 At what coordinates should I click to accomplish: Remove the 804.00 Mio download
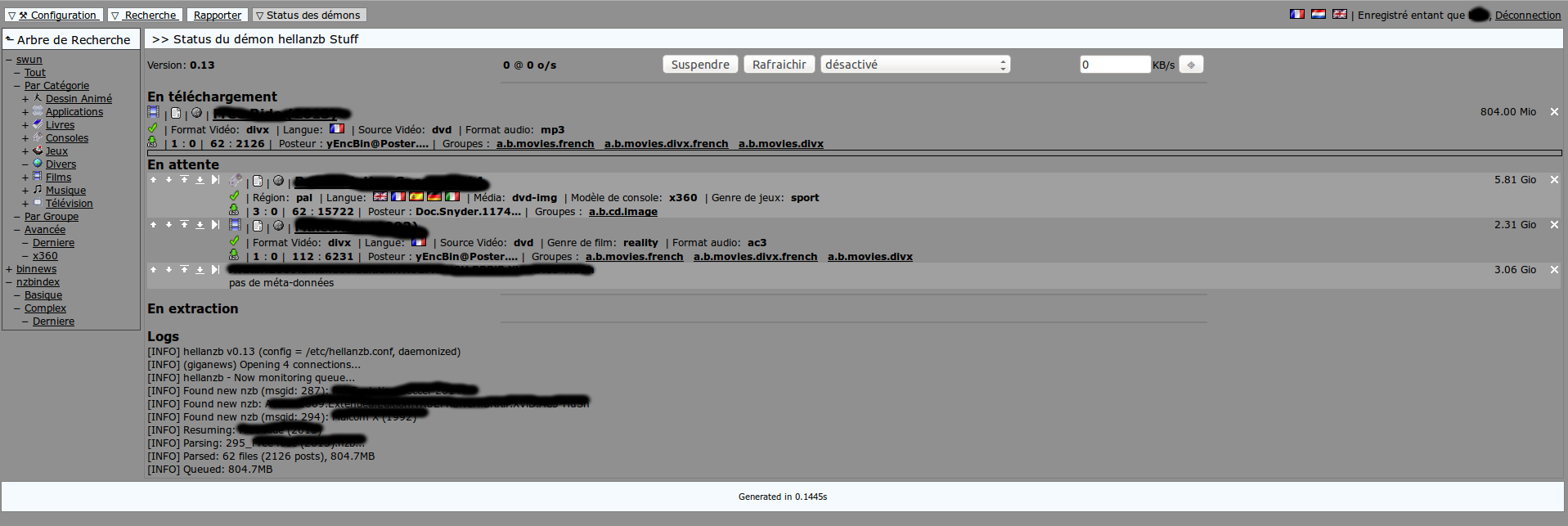tap(1554, 112)
